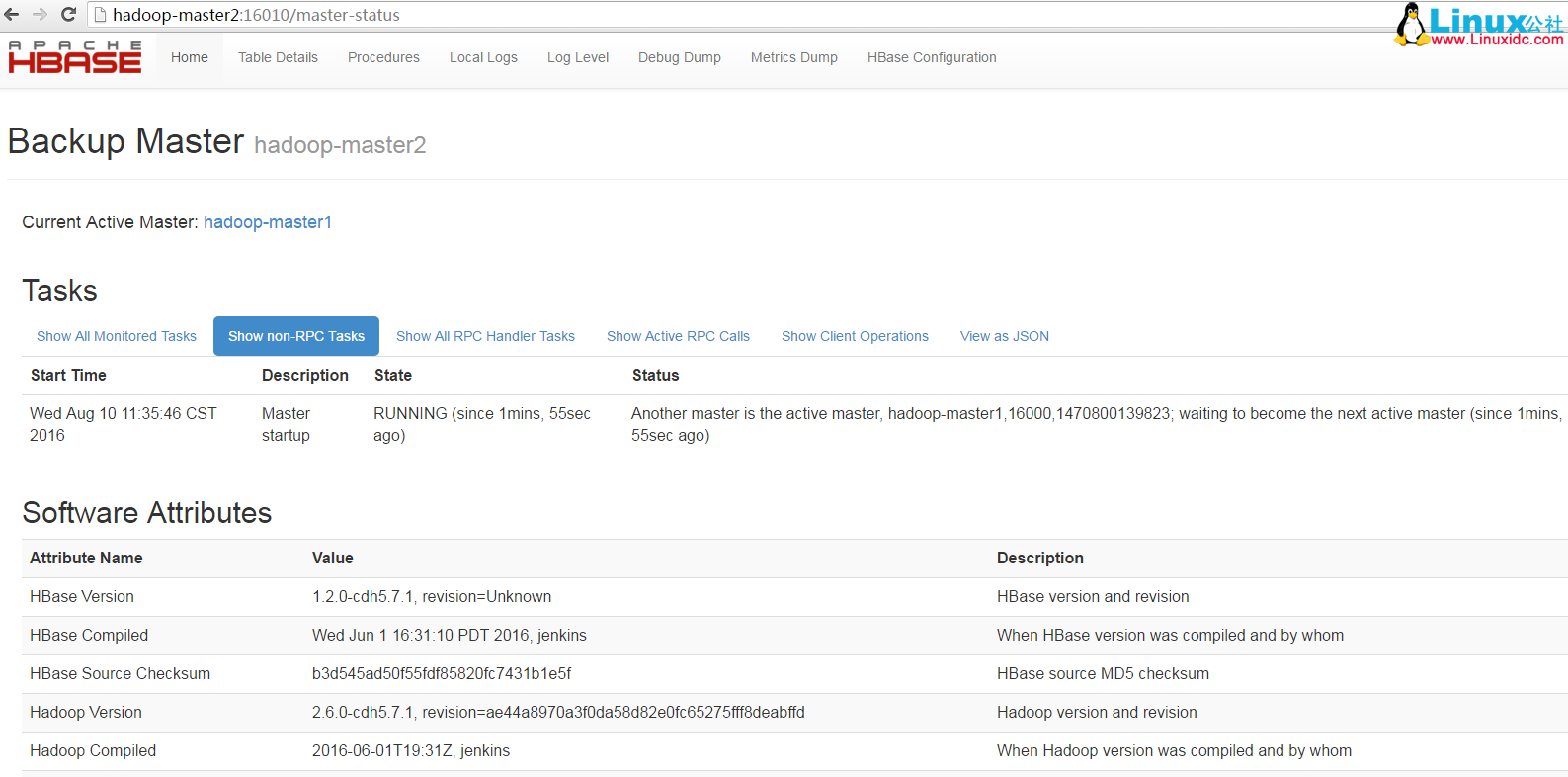Click the 'HBase Source Checksum' attribute name

(120, 673)
